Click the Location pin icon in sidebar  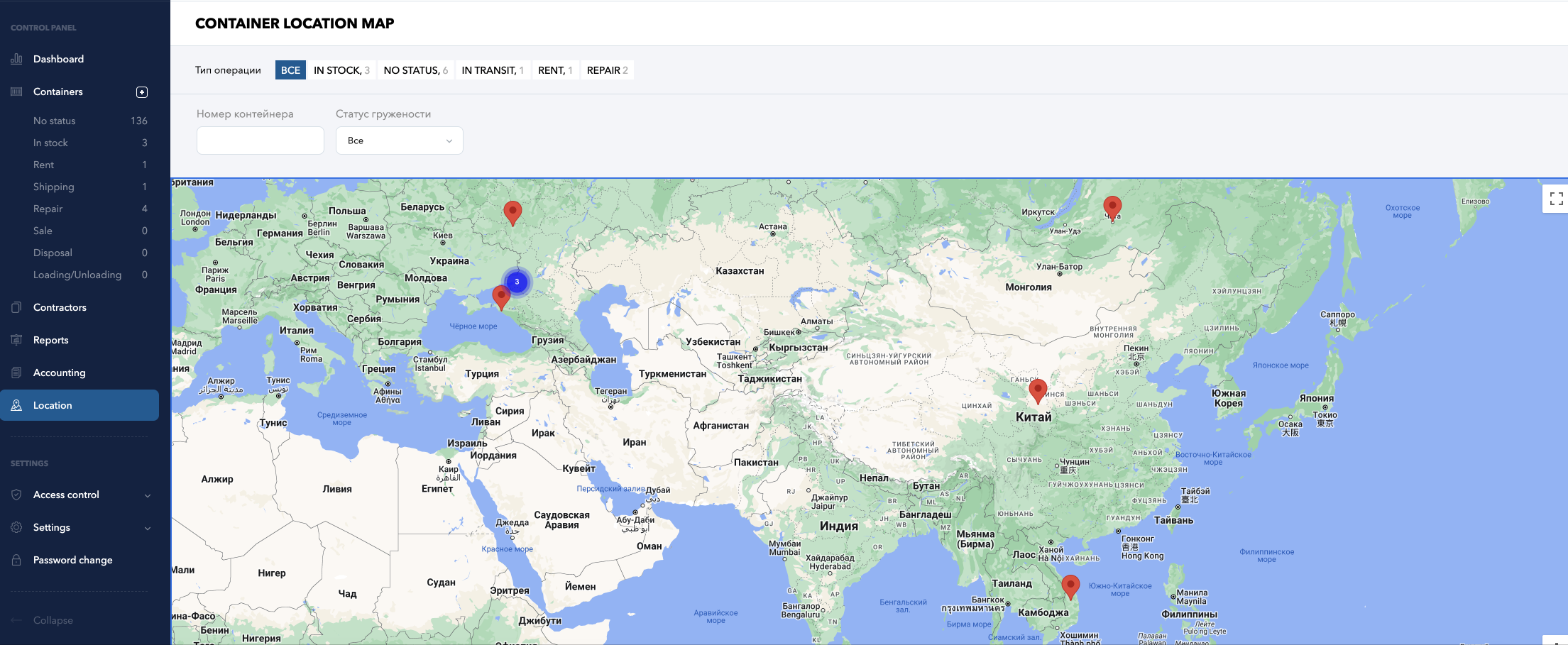(16, 404)
